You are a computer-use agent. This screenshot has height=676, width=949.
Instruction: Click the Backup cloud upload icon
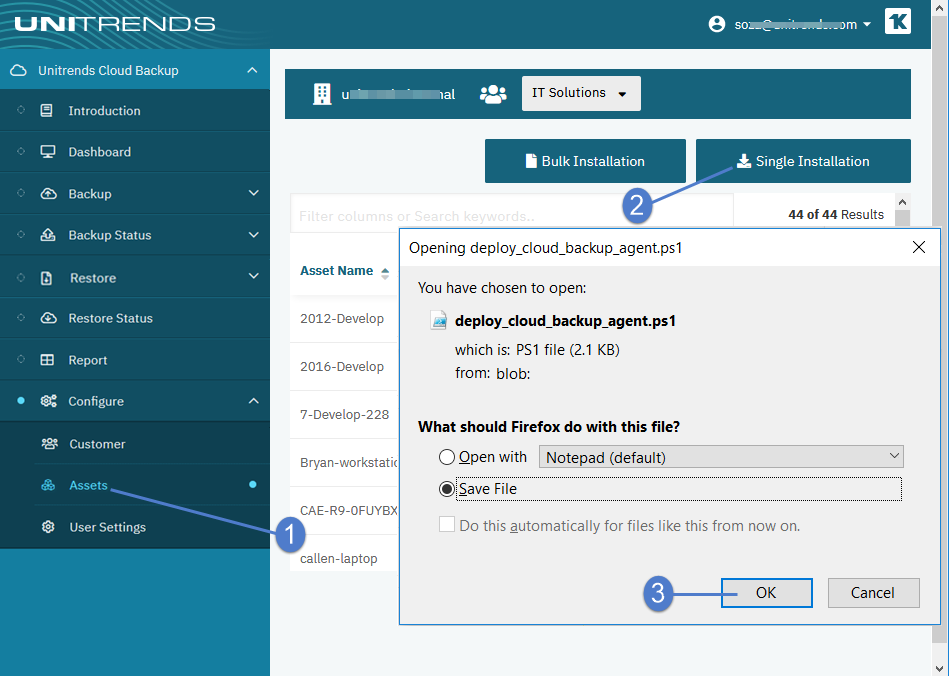(48, 194)
